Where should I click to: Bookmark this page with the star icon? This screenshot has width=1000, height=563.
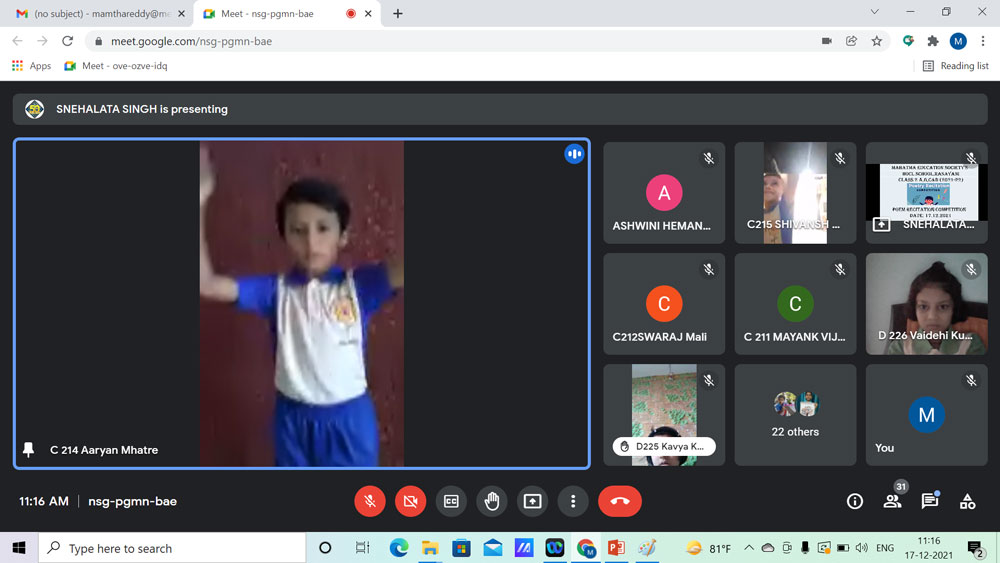tap(877, 41)
